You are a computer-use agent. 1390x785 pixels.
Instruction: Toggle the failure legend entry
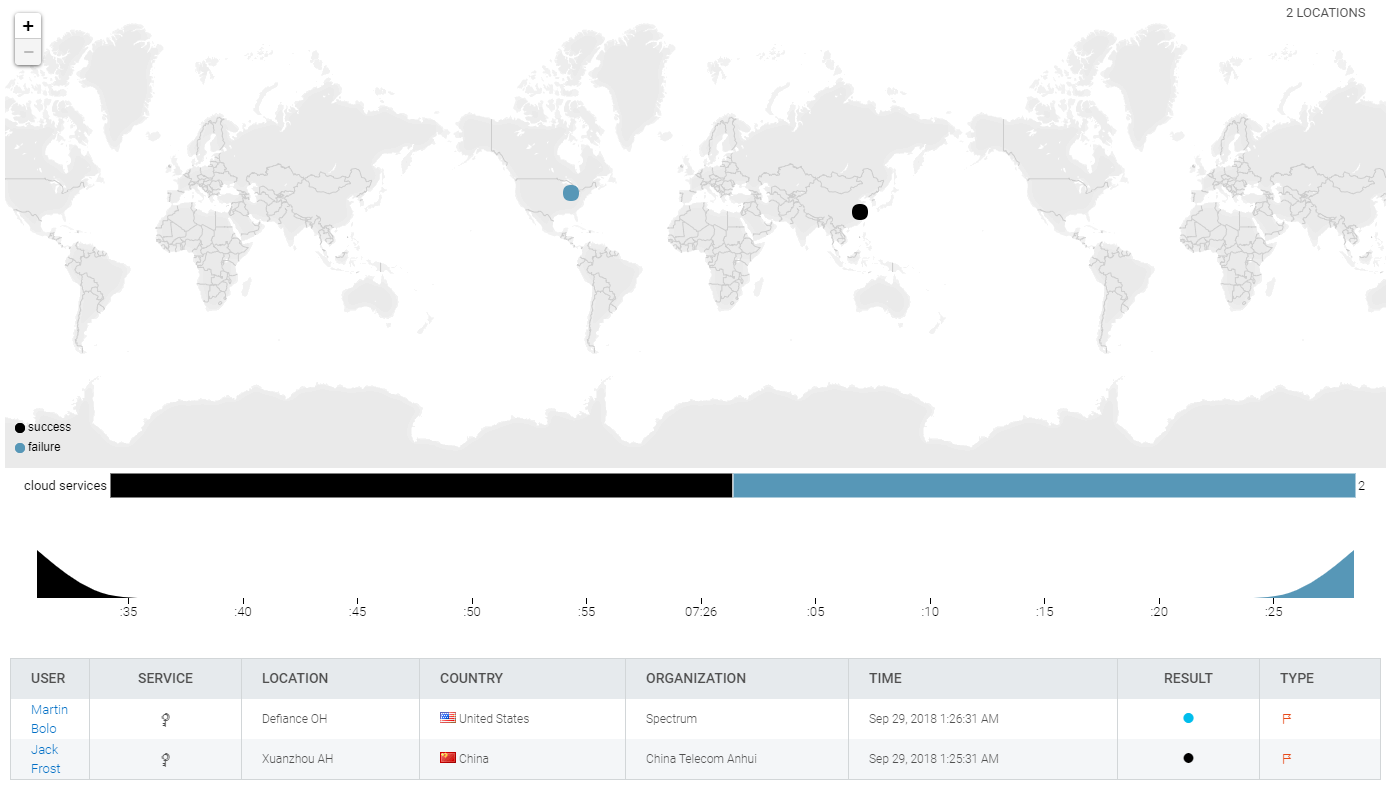click(x=38, y=447)
